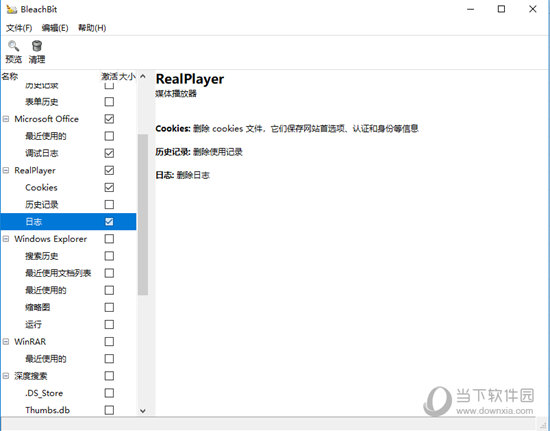Uncheck the RealPlayer group checkbox

(109, 170)
